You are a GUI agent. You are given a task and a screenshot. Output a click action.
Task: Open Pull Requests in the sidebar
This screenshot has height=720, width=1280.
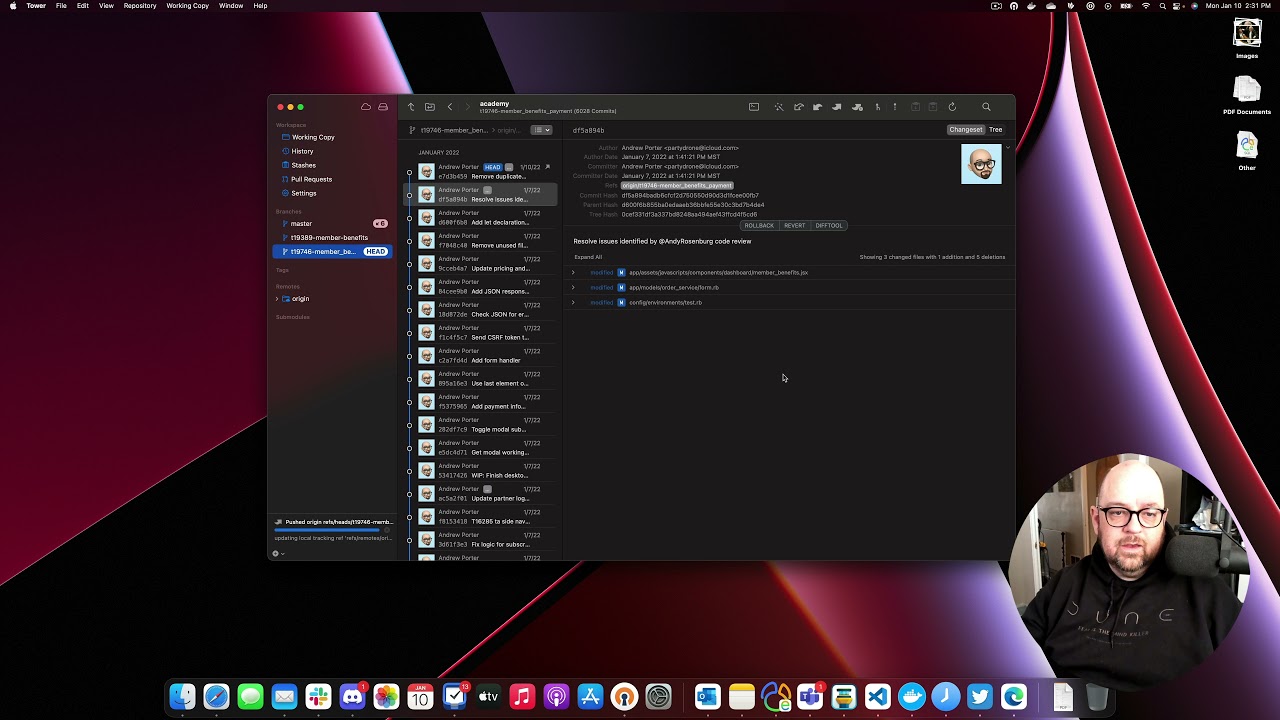pyautogui.click(x=311, y=179)
